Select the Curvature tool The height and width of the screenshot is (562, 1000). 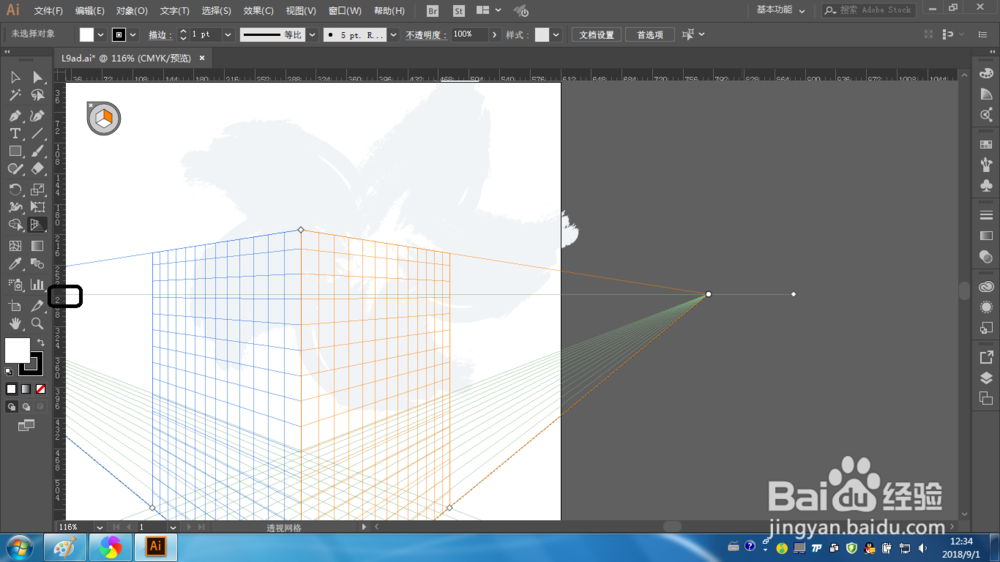[x=38, y=115]
